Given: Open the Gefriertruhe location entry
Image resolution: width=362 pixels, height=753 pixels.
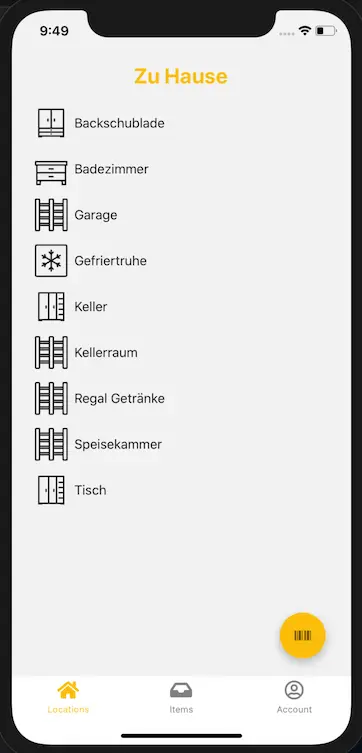Looking at the screenshot, I should 181,261.
